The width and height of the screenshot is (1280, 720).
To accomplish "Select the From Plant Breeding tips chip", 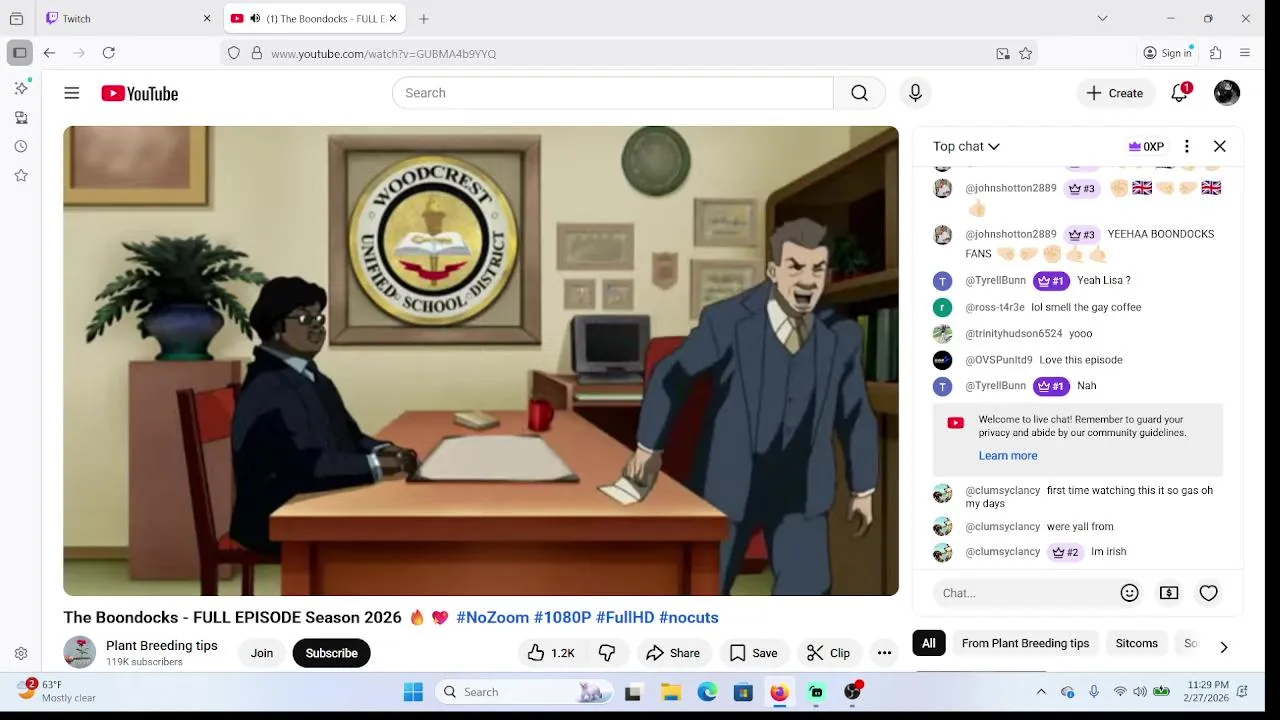I will 1025,643.
